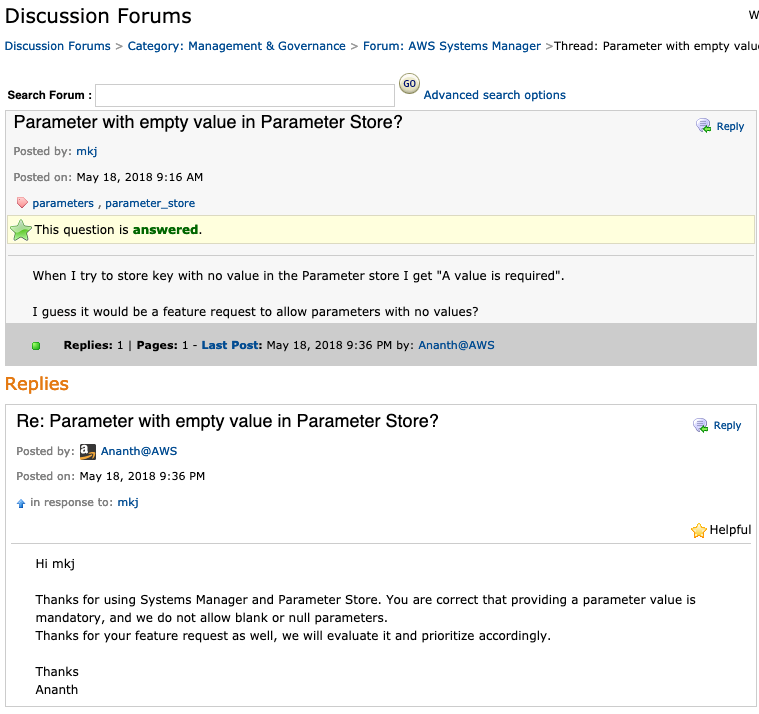The width and height of the screenshot is (759, 714).
Task: Click the reply's 'May 18, 2018 9:36 PM' date
Action: 142,476
